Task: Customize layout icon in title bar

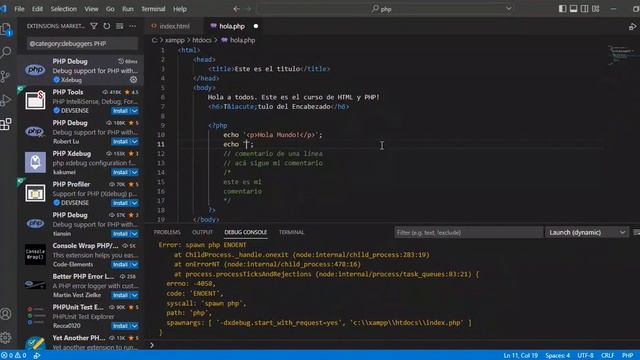Action: (x=596, y=9)
